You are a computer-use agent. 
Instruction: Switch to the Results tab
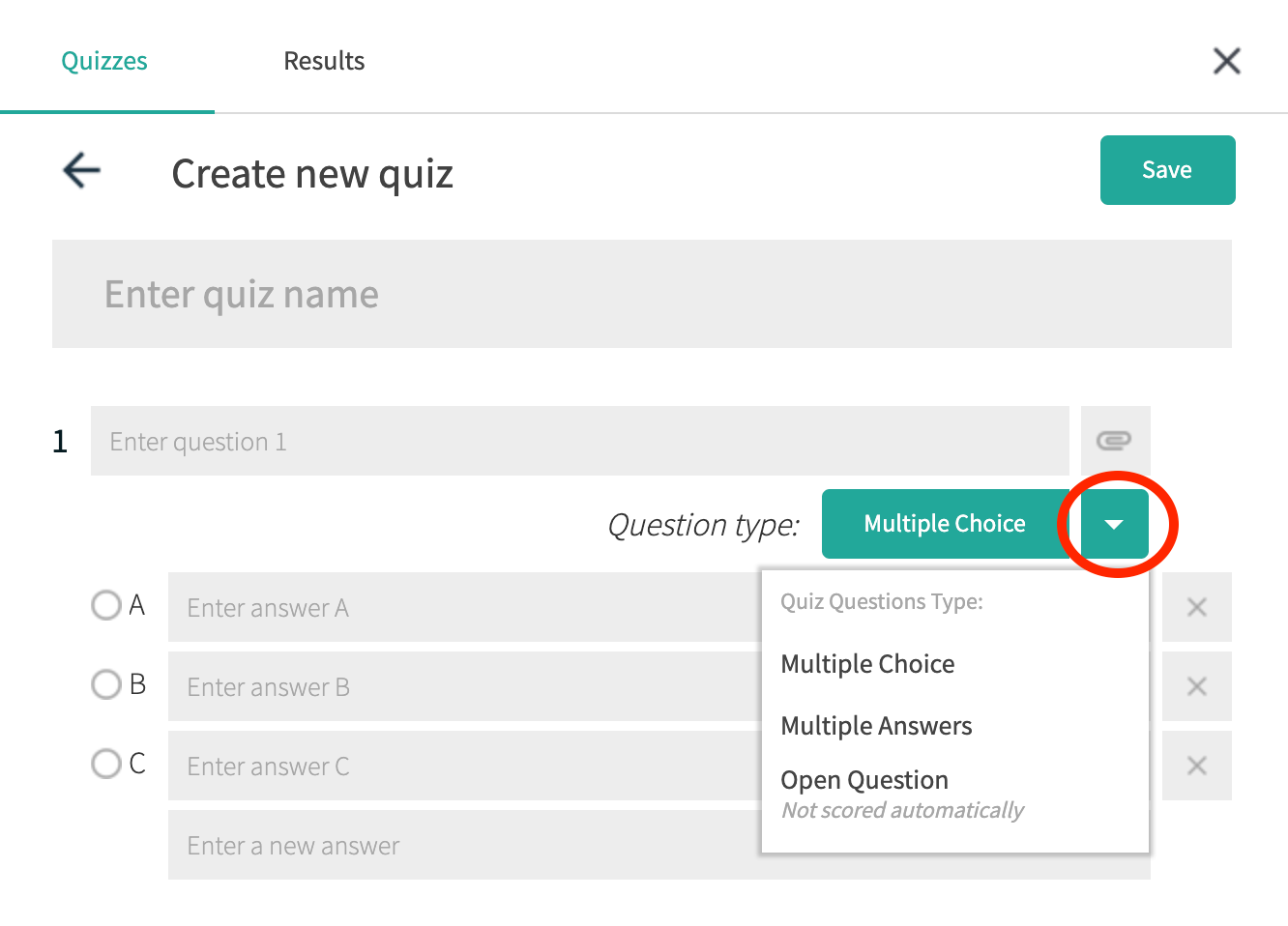tap(324, 61)
